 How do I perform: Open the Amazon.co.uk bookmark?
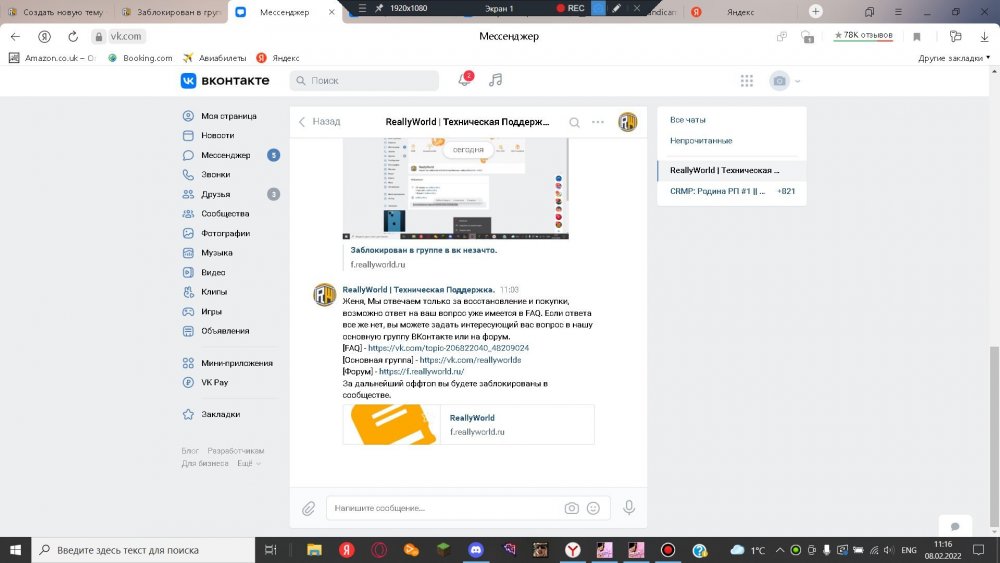pos(52,58)
